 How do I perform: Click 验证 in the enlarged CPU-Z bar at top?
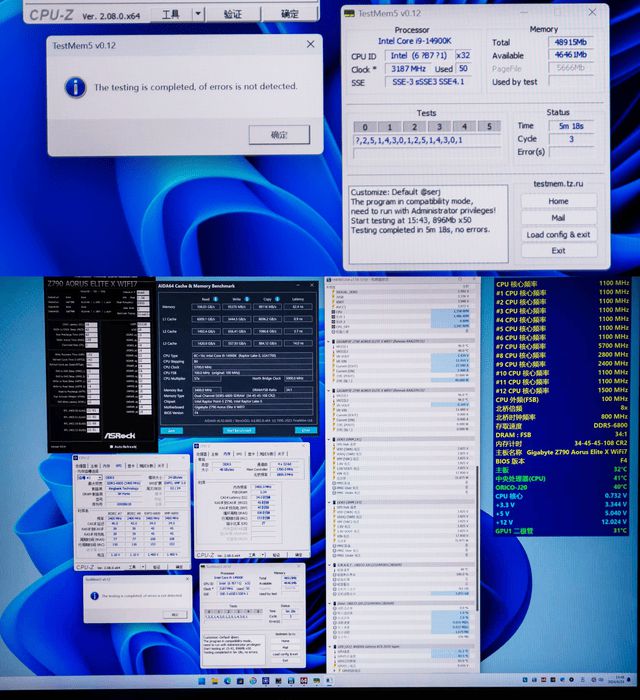(x=233, y=14)
